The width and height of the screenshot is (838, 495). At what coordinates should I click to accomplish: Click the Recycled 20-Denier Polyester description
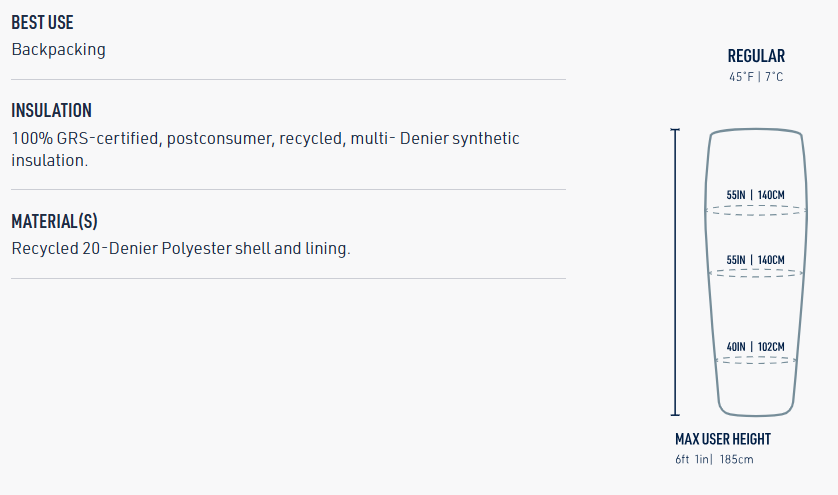pos(181,248)
